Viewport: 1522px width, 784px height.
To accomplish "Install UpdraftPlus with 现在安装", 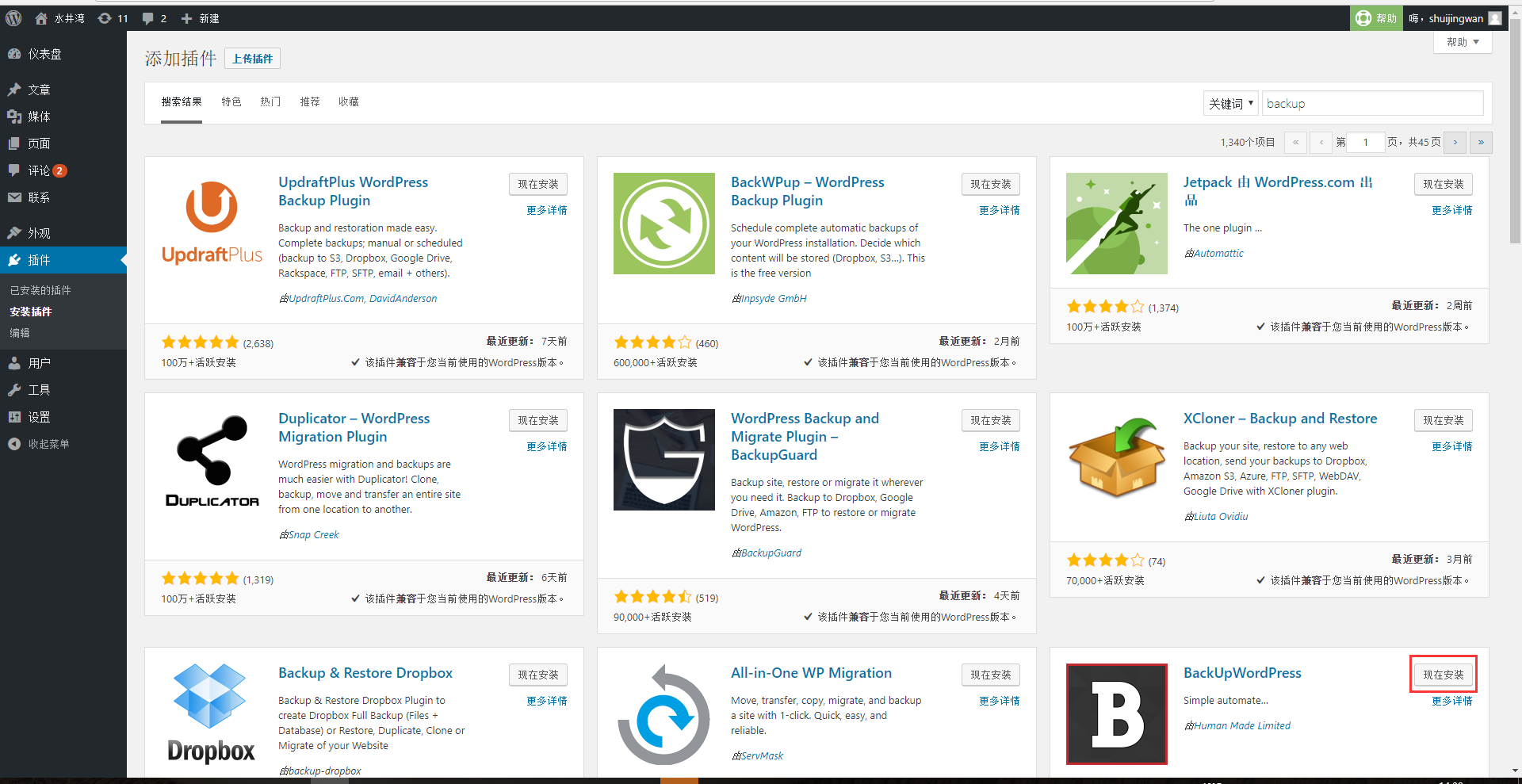I will (x=538, y=184).
